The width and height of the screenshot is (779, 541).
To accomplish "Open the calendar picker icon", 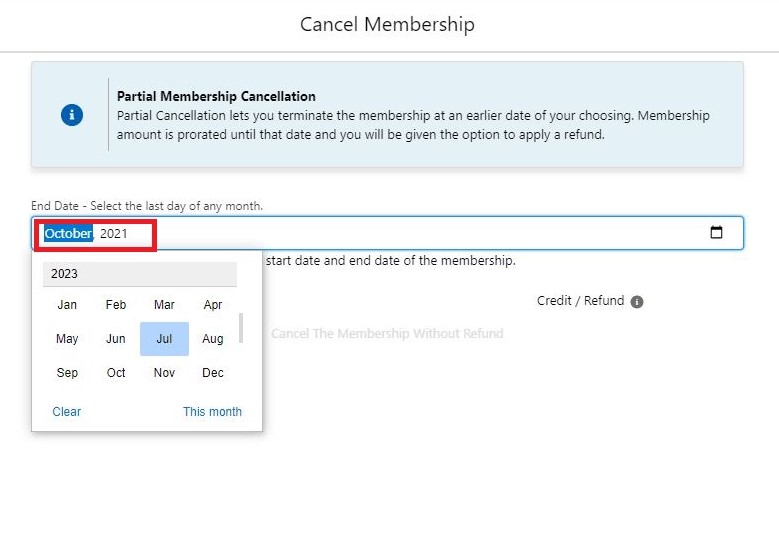I will coord(716,233).
